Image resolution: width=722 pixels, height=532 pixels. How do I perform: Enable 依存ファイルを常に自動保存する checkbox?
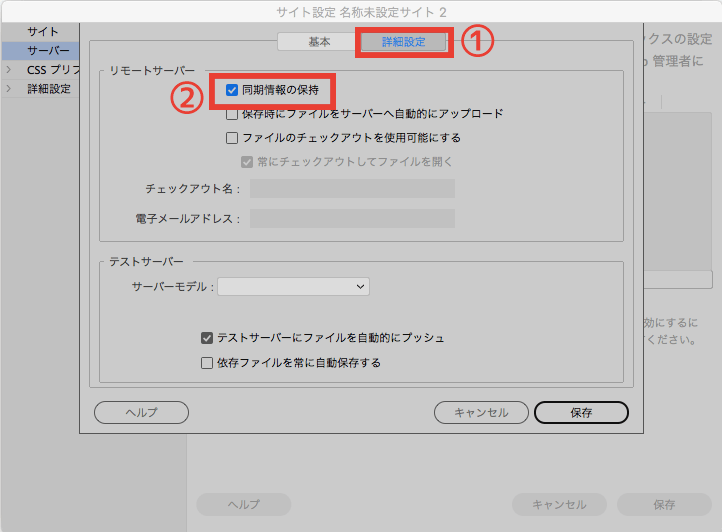tap(207, 363)
